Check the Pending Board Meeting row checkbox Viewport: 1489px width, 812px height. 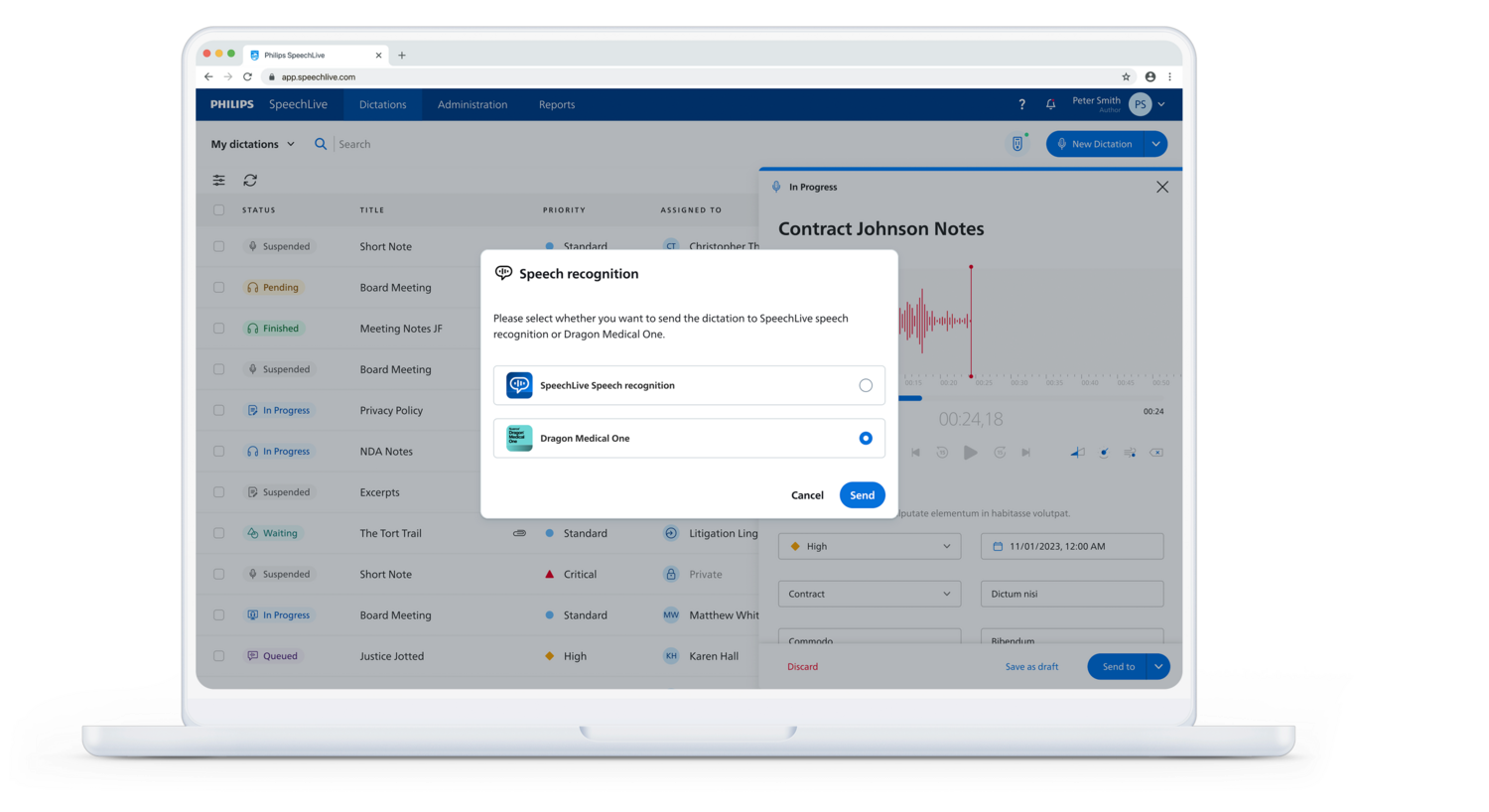click(x=218, y=287)
